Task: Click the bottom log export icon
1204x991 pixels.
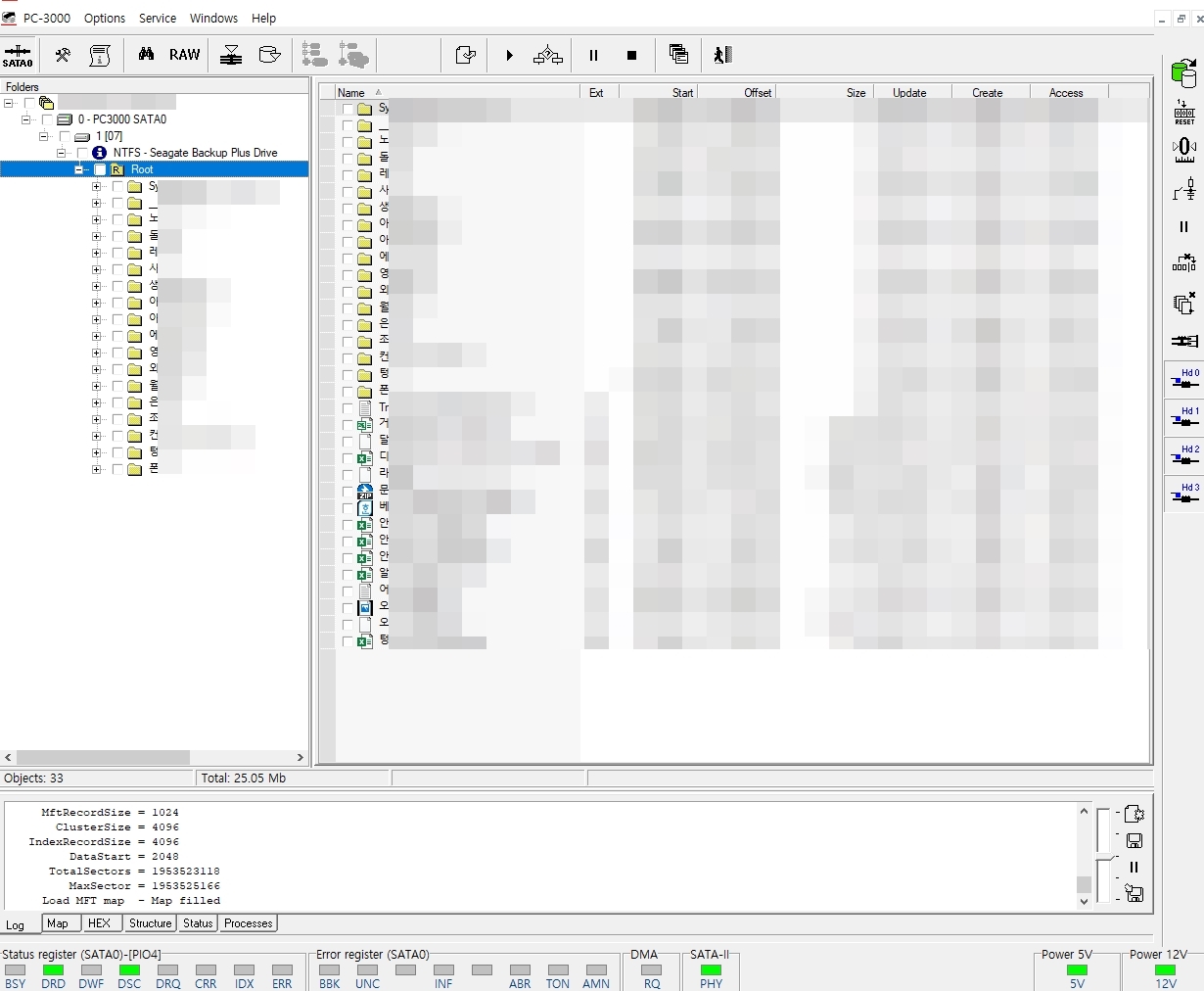Action: pos(1134,893)
